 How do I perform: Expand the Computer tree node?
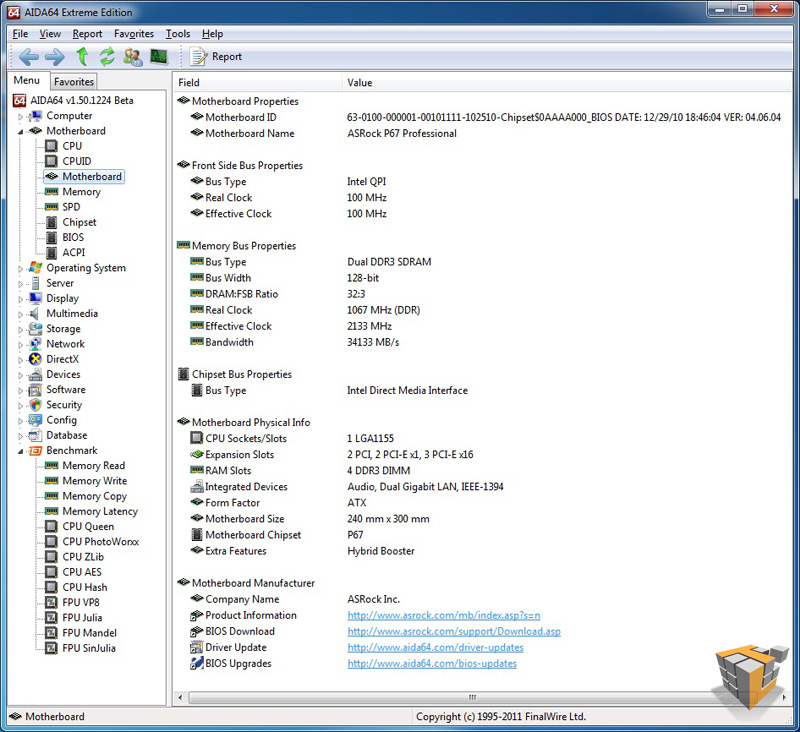coord(20,117)
